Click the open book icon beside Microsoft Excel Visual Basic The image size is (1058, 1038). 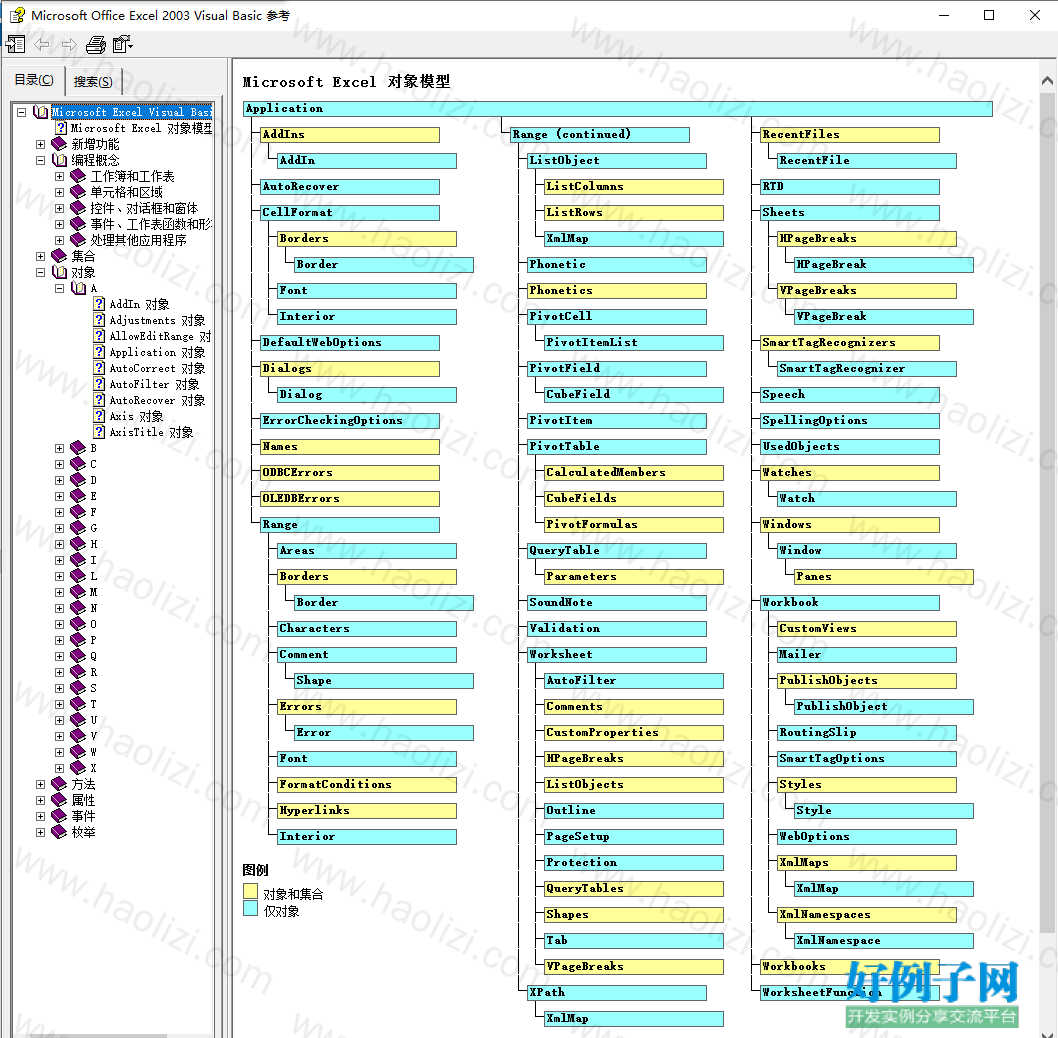click(41, 112)
